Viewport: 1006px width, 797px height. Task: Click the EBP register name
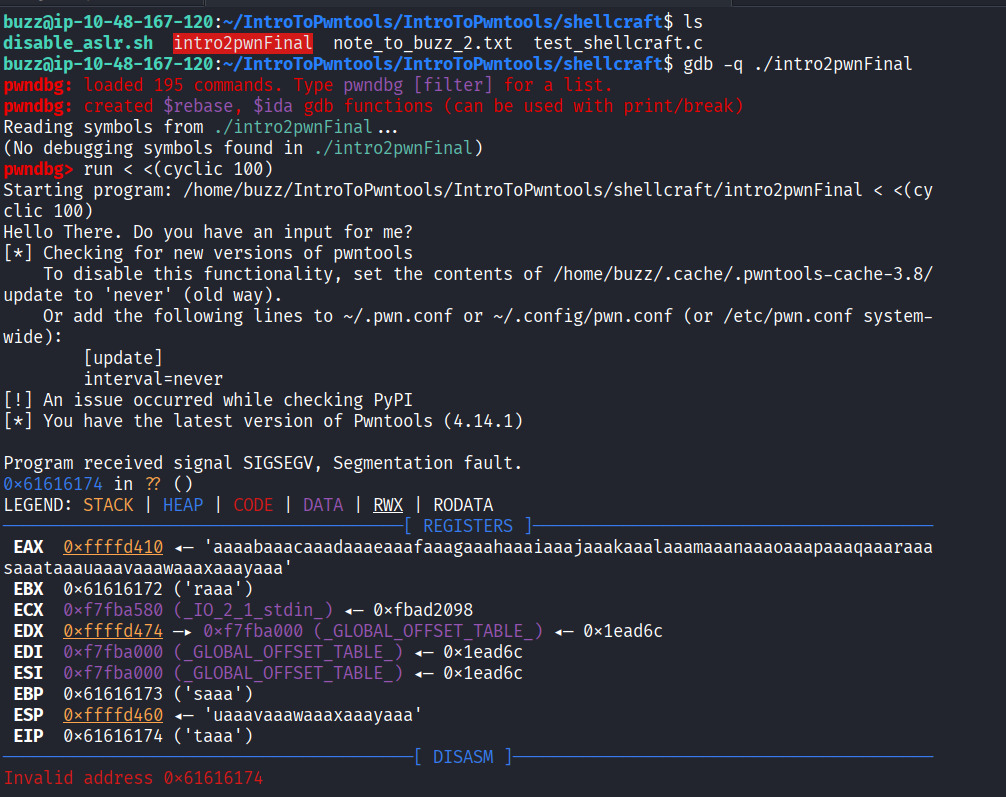[x=28, y=694]
